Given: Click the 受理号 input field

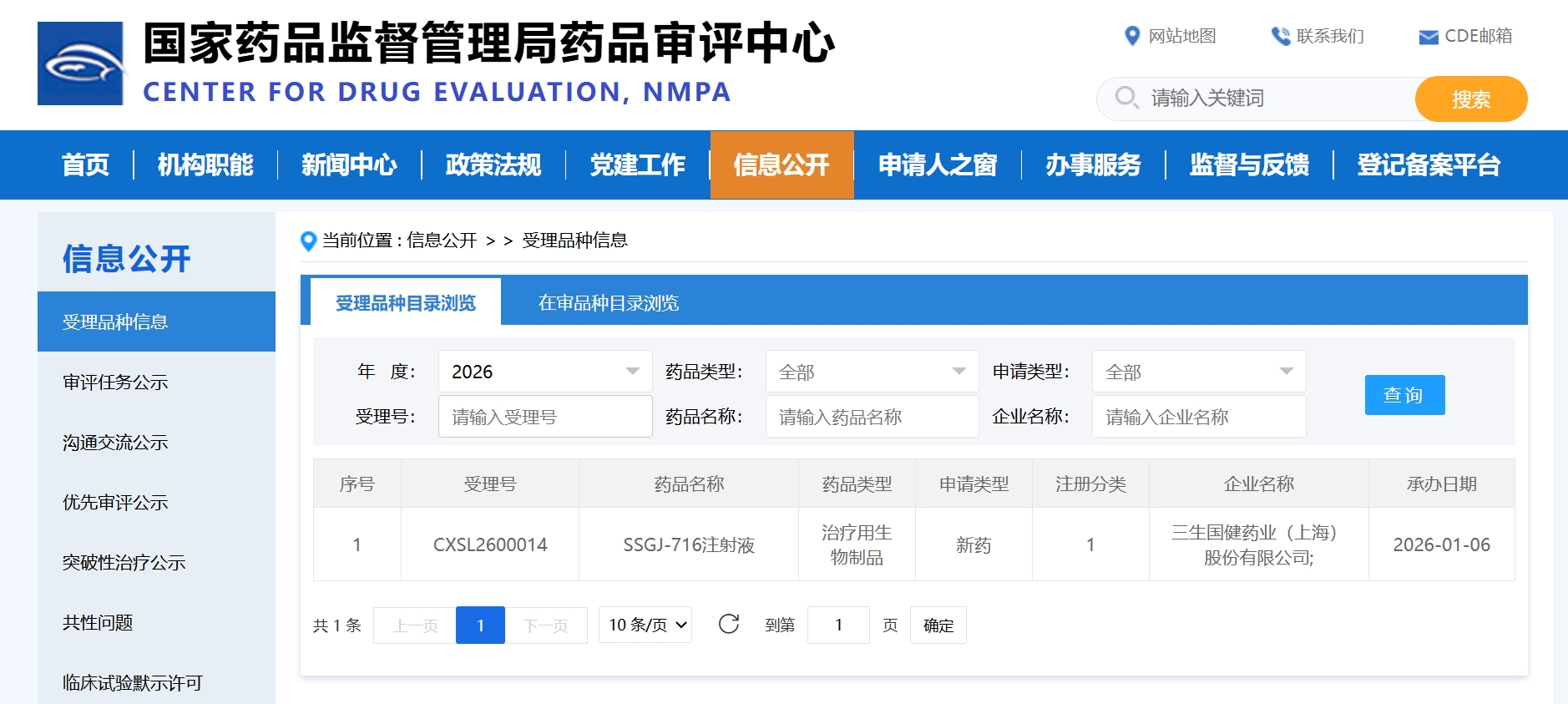Looking at the screenshot, I should point(545,416).
